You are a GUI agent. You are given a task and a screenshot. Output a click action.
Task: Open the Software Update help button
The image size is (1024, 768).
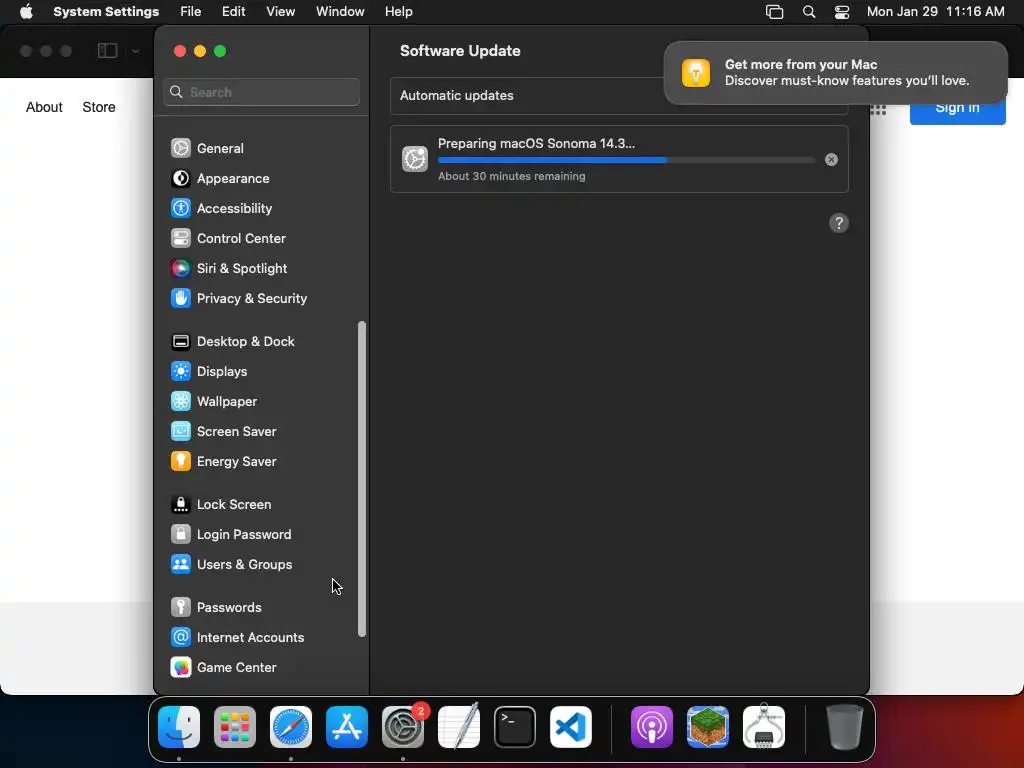(x=839, y=223)
